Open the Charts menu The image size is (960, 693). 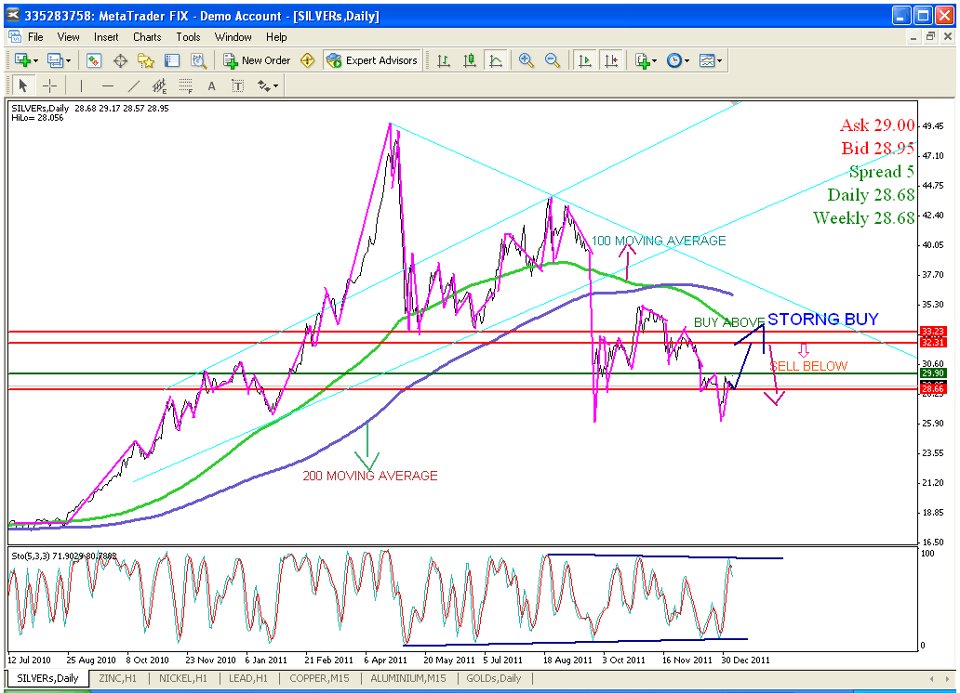[147, 37]
